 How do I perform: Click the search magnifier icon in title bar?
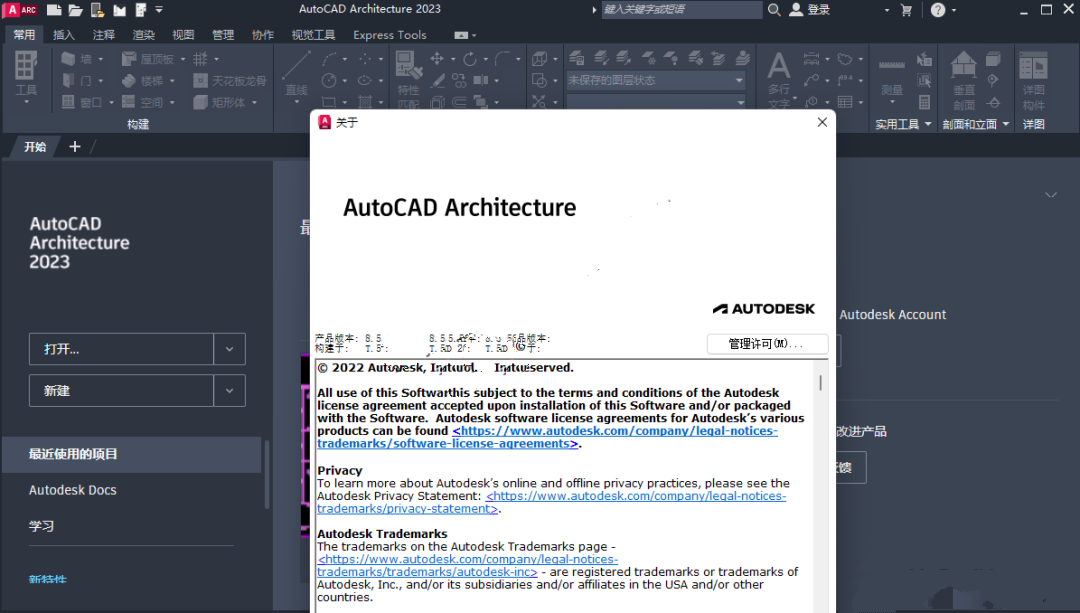pyautogui.click(x=774, y=10)
